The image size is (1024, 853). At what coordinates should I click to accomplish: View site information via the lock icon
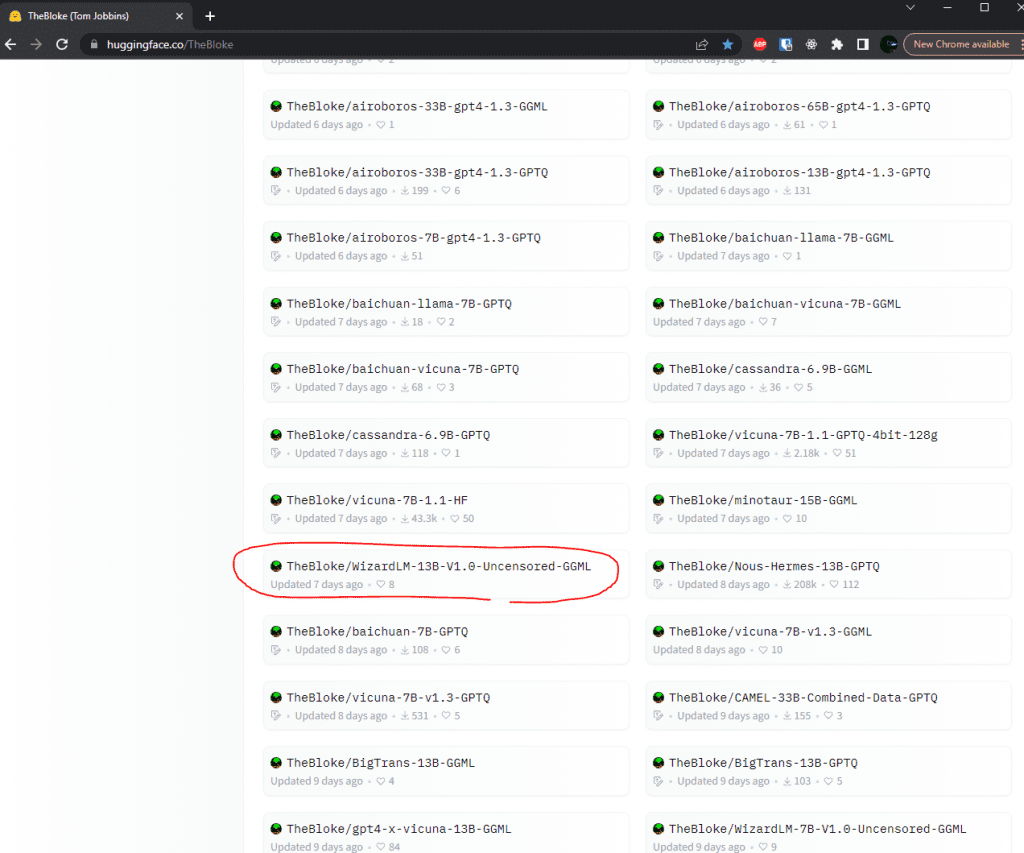pos(94,44)
